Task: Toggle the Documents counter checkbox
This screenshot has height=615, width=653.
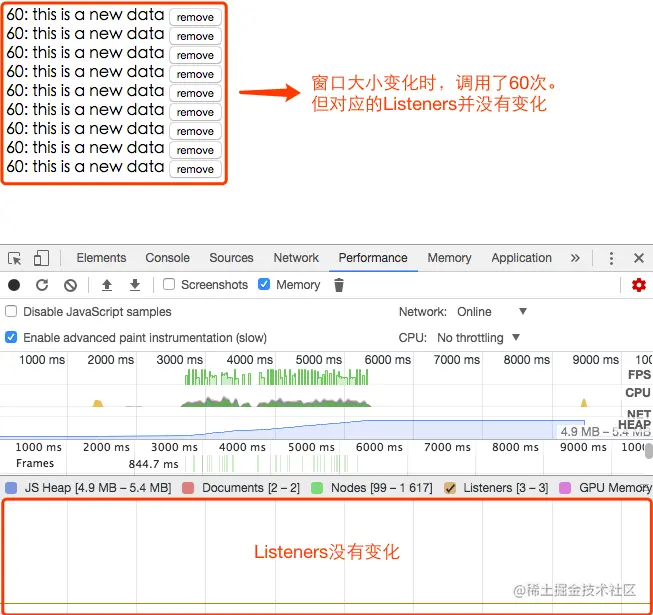Action: click(188, 488)
